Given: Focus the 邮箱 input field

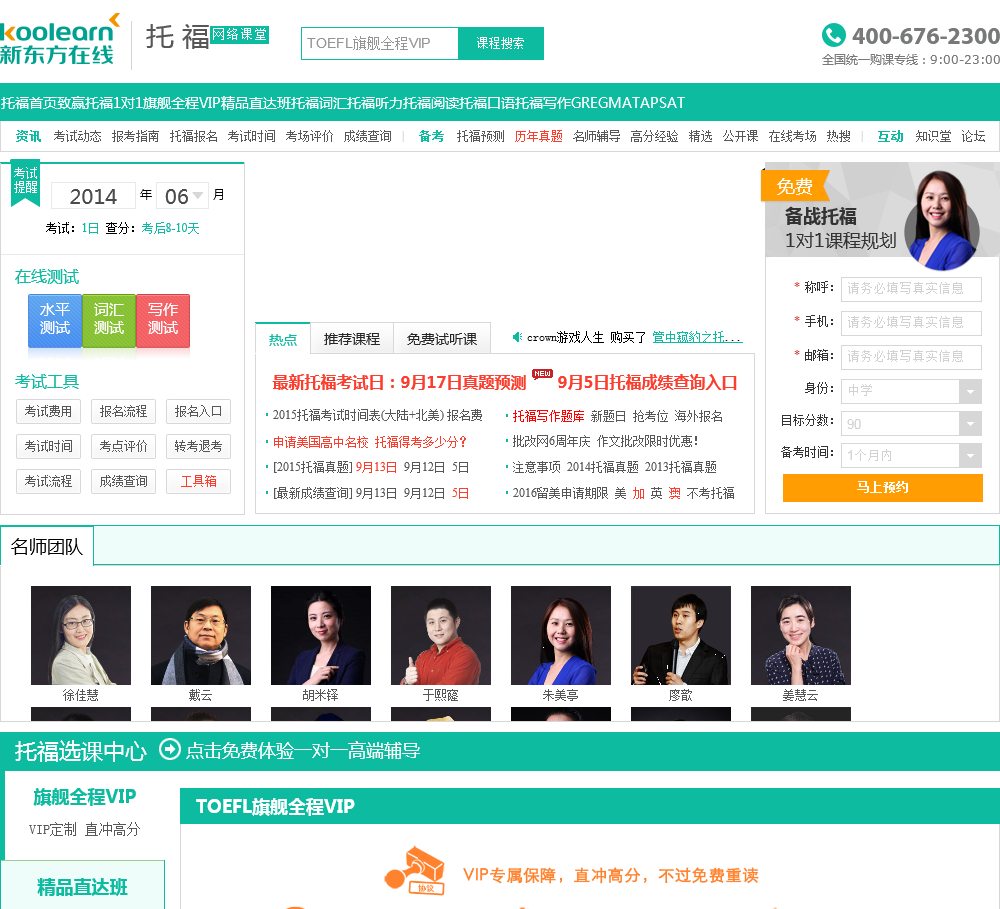Looking at the screenshot, I should click(911, 356).
